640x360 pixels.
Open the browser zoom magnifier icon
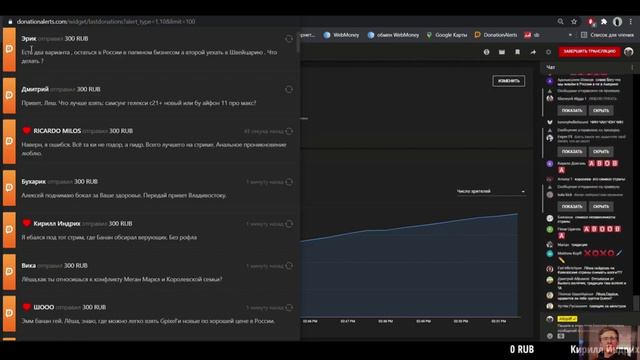pyautogui.click(x=560, y=22)
